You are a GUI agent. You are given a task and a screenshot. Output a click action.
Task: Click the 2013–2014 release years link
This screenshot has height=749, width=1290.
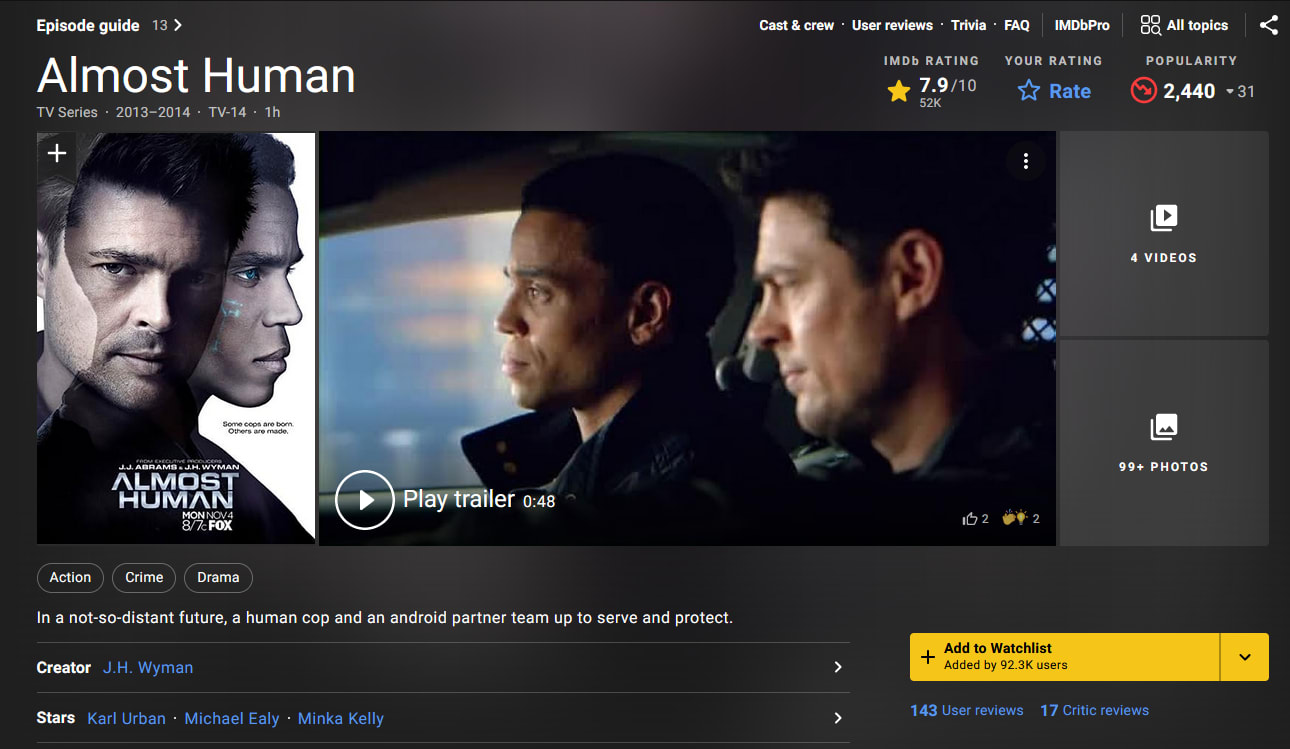click(153, 112)
